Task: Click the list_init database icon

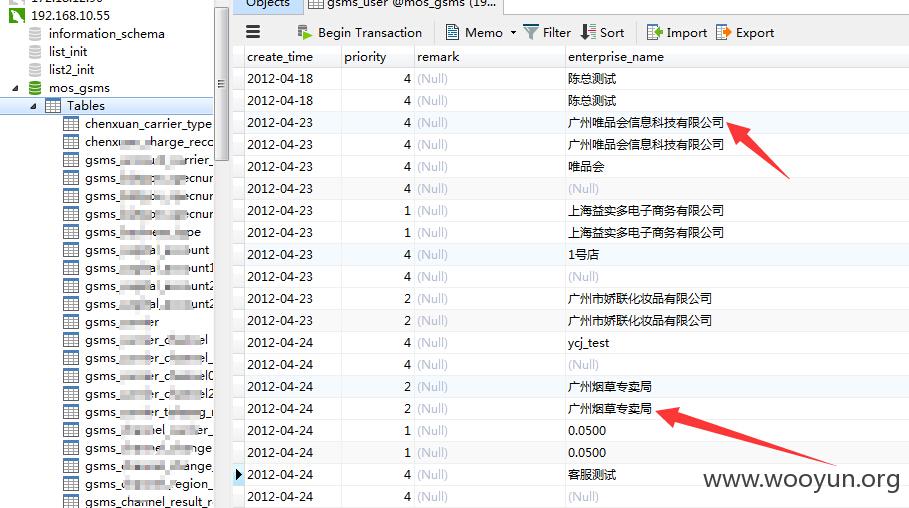Action: coord(35,52)
